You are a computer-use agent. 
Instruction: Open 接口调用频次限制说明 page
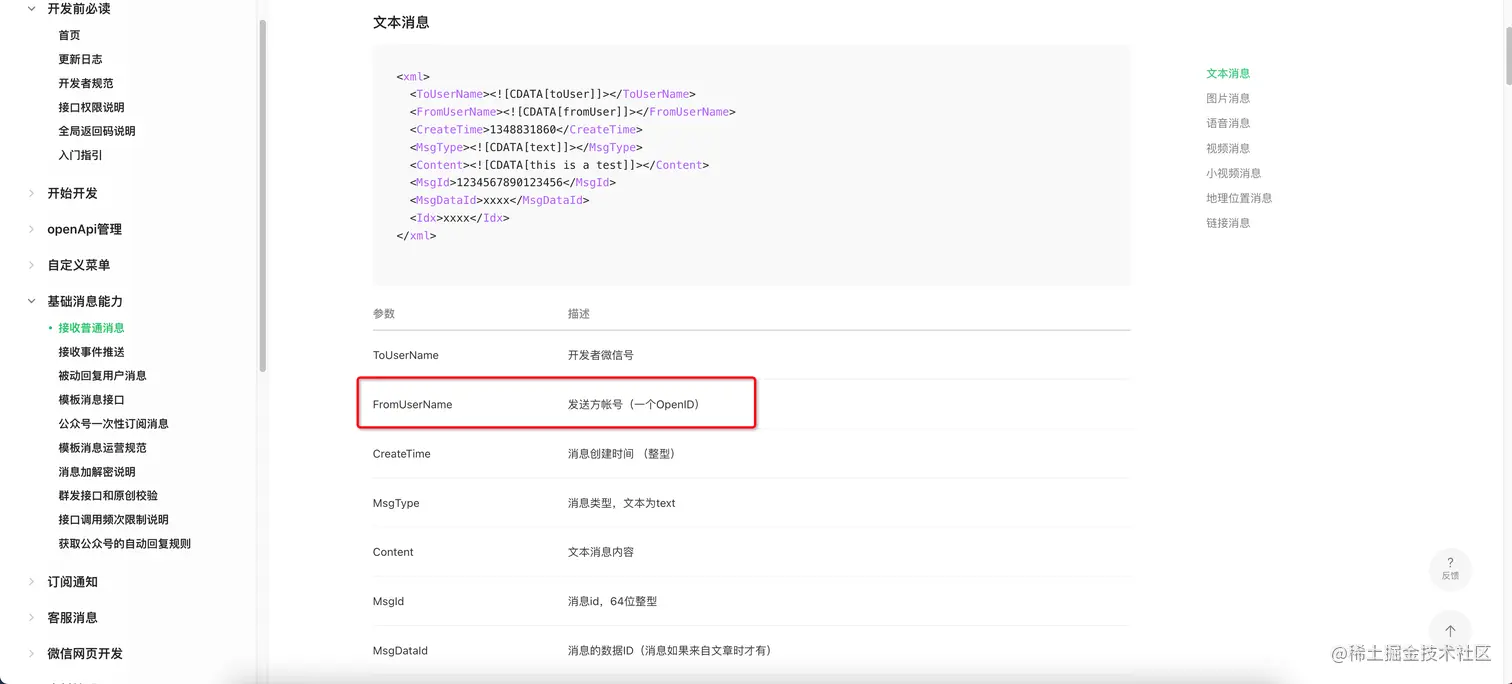click(113, 520)
